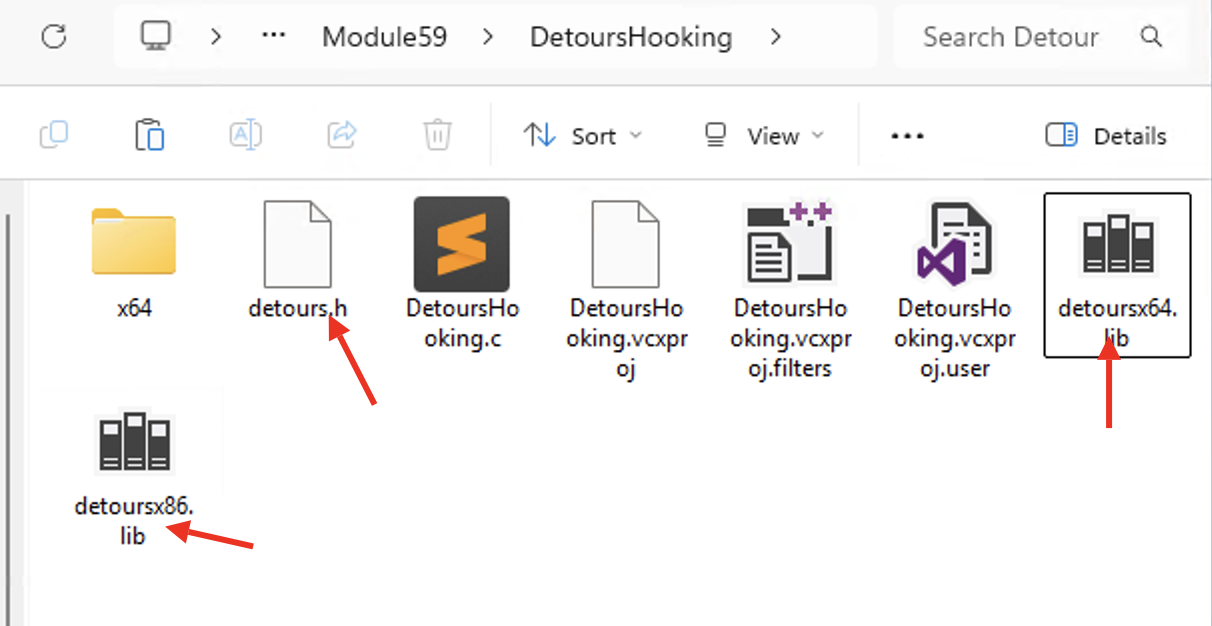Click the Rename toolbar icon
The image size is (1212, 626).
tap(245, 135)
